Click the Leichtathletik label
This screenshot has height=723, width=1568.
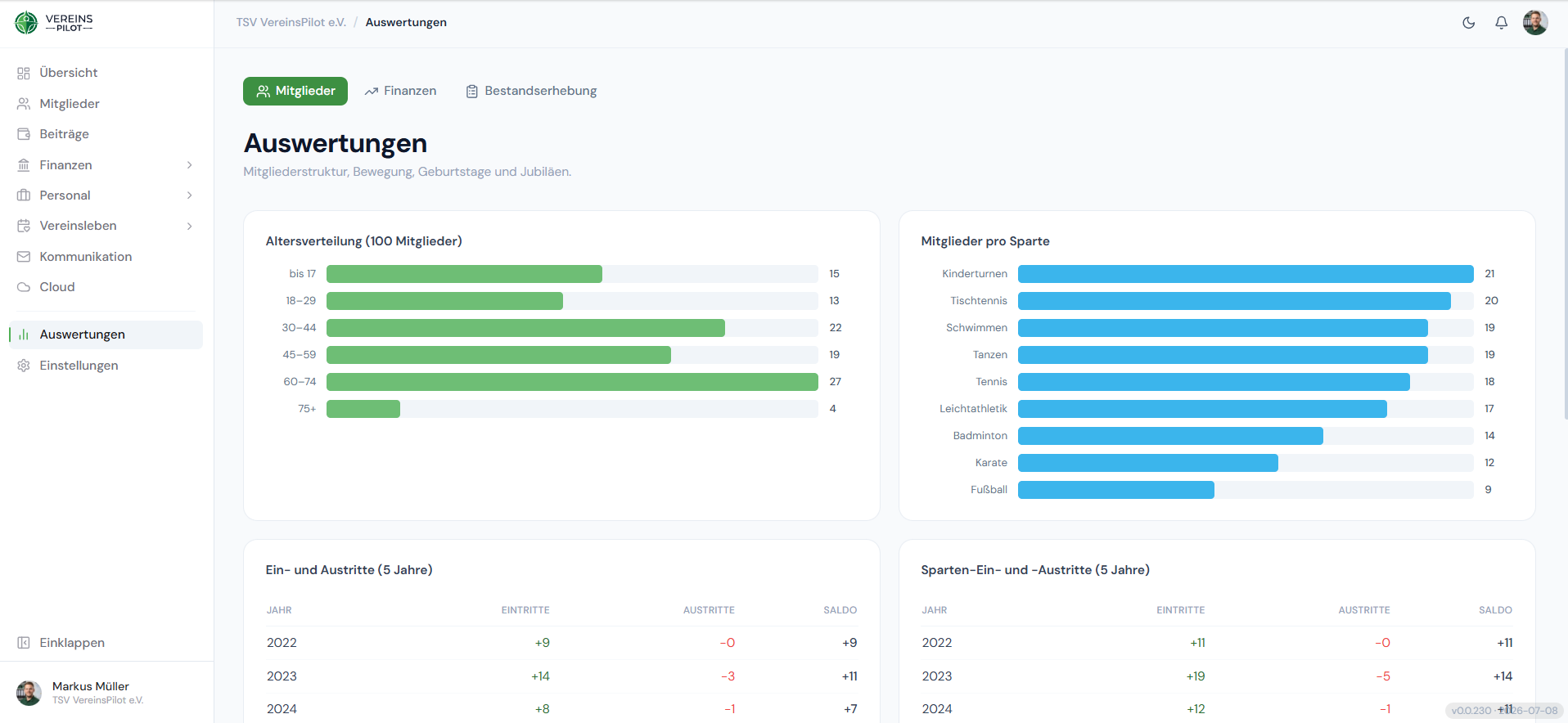click(973, 409)
